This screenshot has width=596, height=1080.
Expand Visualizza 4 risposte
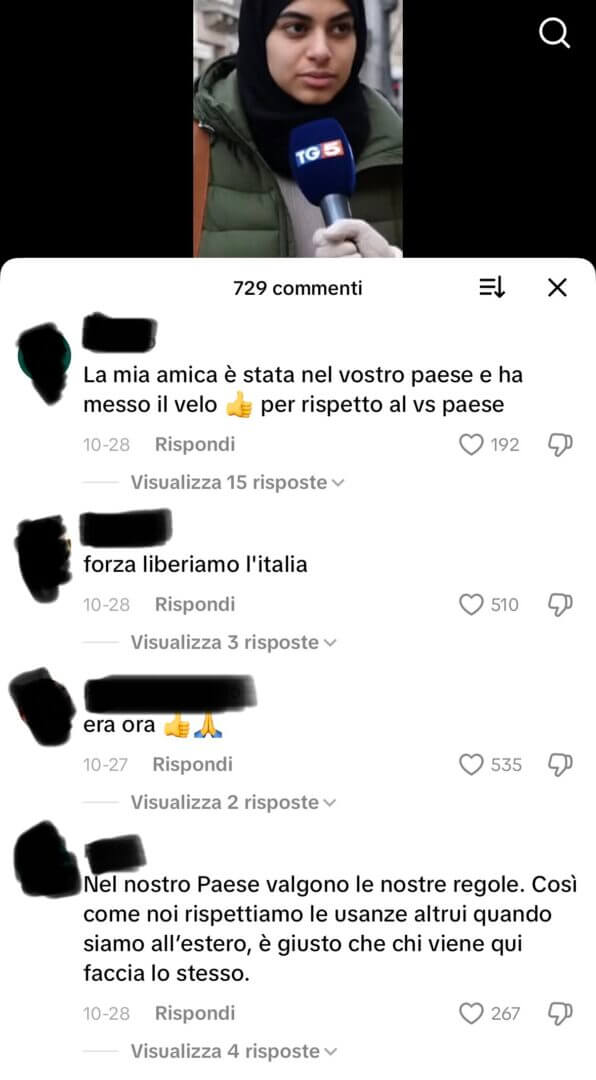point(234,1052)
